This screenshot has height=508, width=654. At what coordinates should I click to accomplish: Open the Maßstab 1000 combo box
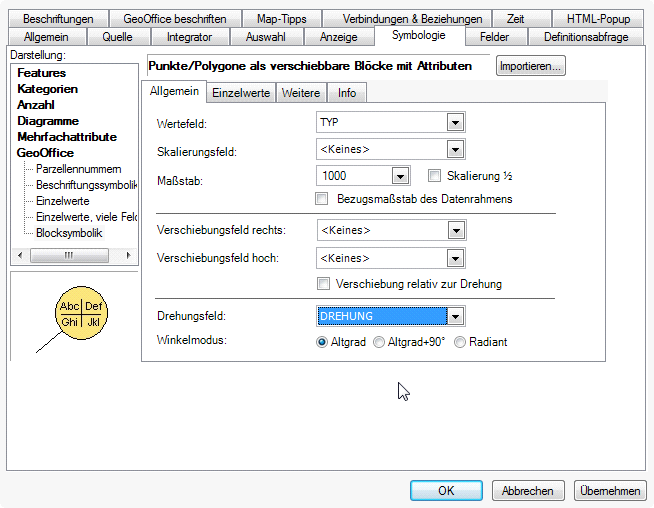point(400,176)
